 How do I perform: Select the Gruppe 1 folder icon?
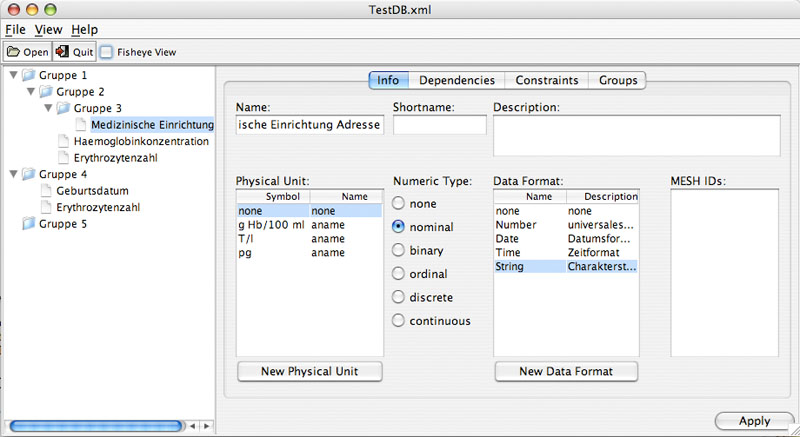pos(29,75)
